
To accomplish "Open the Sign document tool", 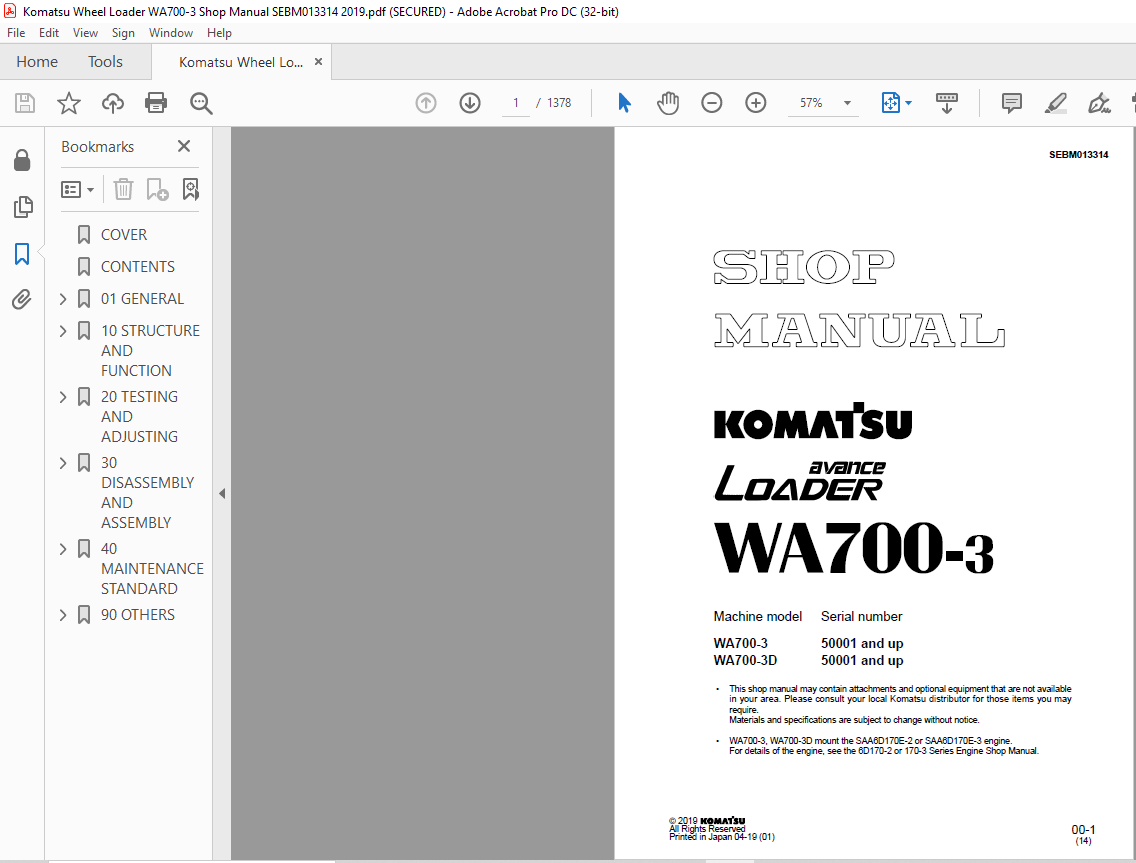I will pos(1099,103).
